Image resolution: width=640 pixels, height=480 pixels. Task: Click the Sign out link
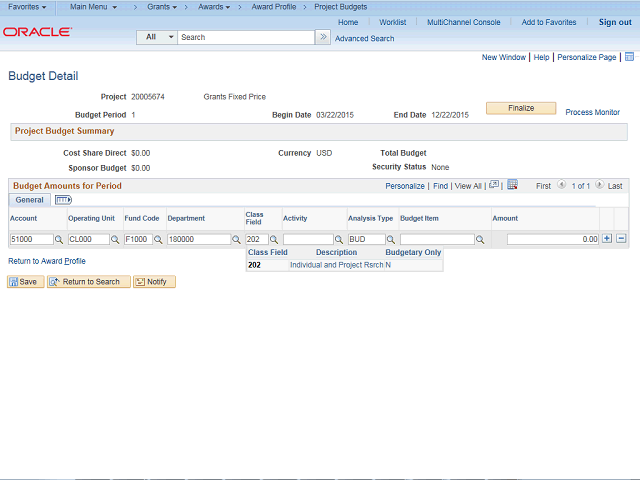pos(615,22)
